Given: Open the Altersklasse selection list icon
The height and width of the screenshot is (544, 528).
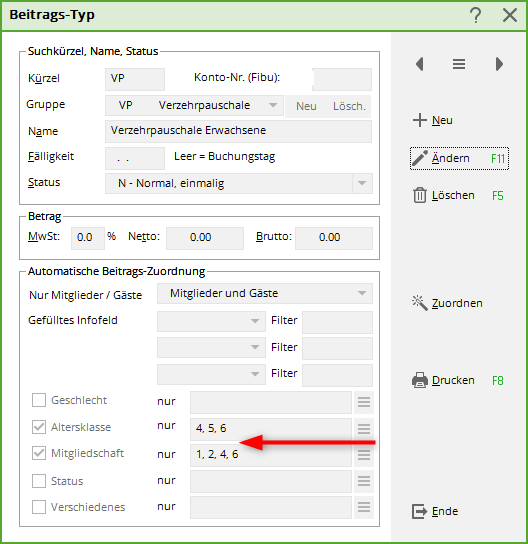Looking at the screenshot, I should [x=364, y=429].
